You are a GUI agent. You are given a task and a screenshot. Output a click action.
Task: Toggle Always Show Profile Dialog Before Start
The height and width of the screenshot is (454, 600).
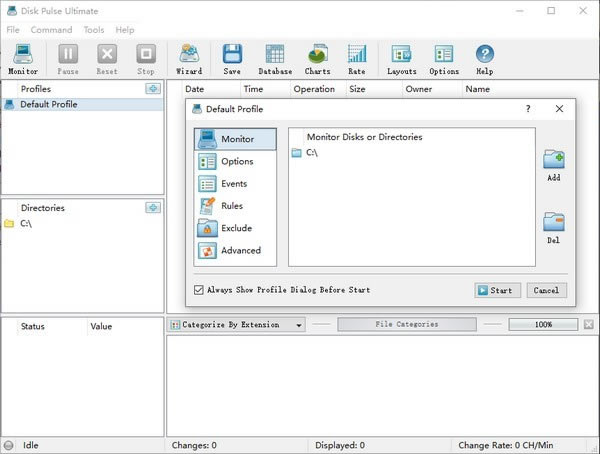(199, 290)
